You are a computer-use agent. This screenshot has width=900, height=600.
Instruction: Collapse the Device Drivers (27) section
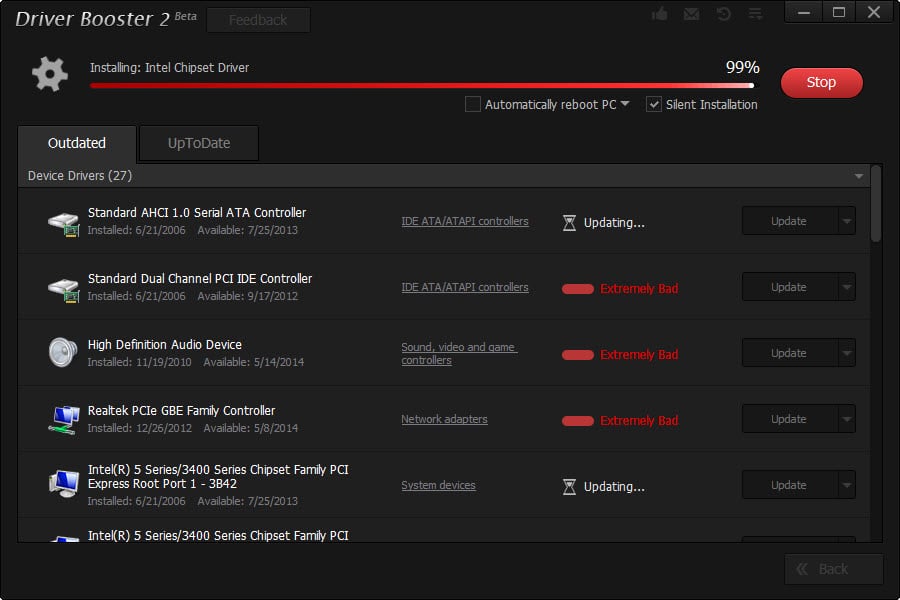pyautogui.click(x=858, y=176)
